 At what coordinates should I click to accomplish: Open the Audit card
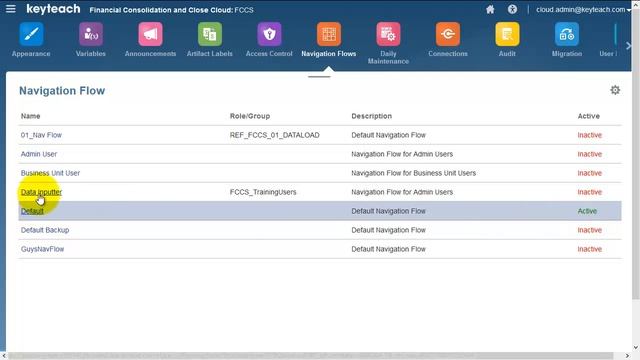(x=507, y=40)
